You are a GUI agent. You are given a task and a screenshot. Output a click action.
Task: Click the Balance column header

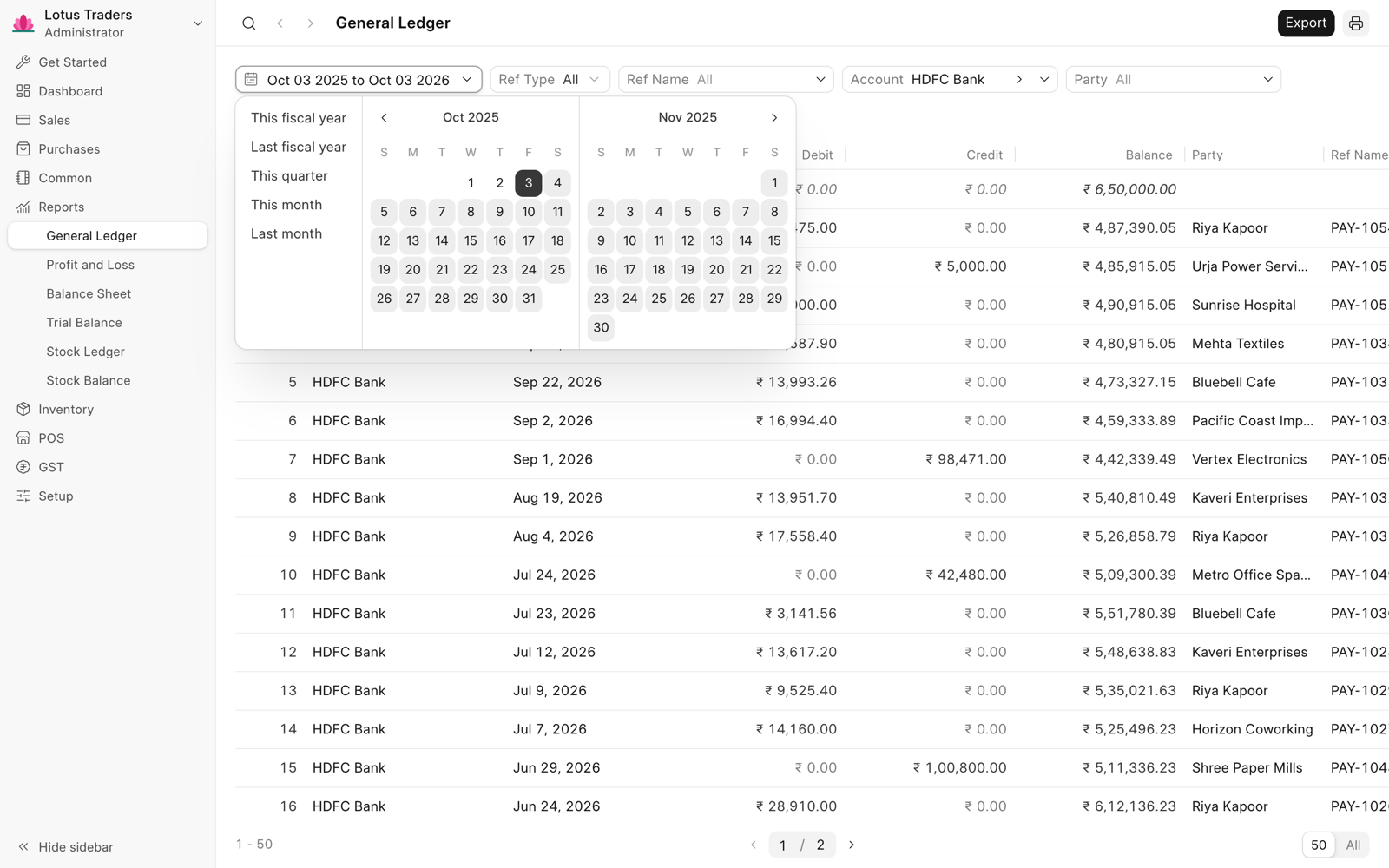[1149, 155]
